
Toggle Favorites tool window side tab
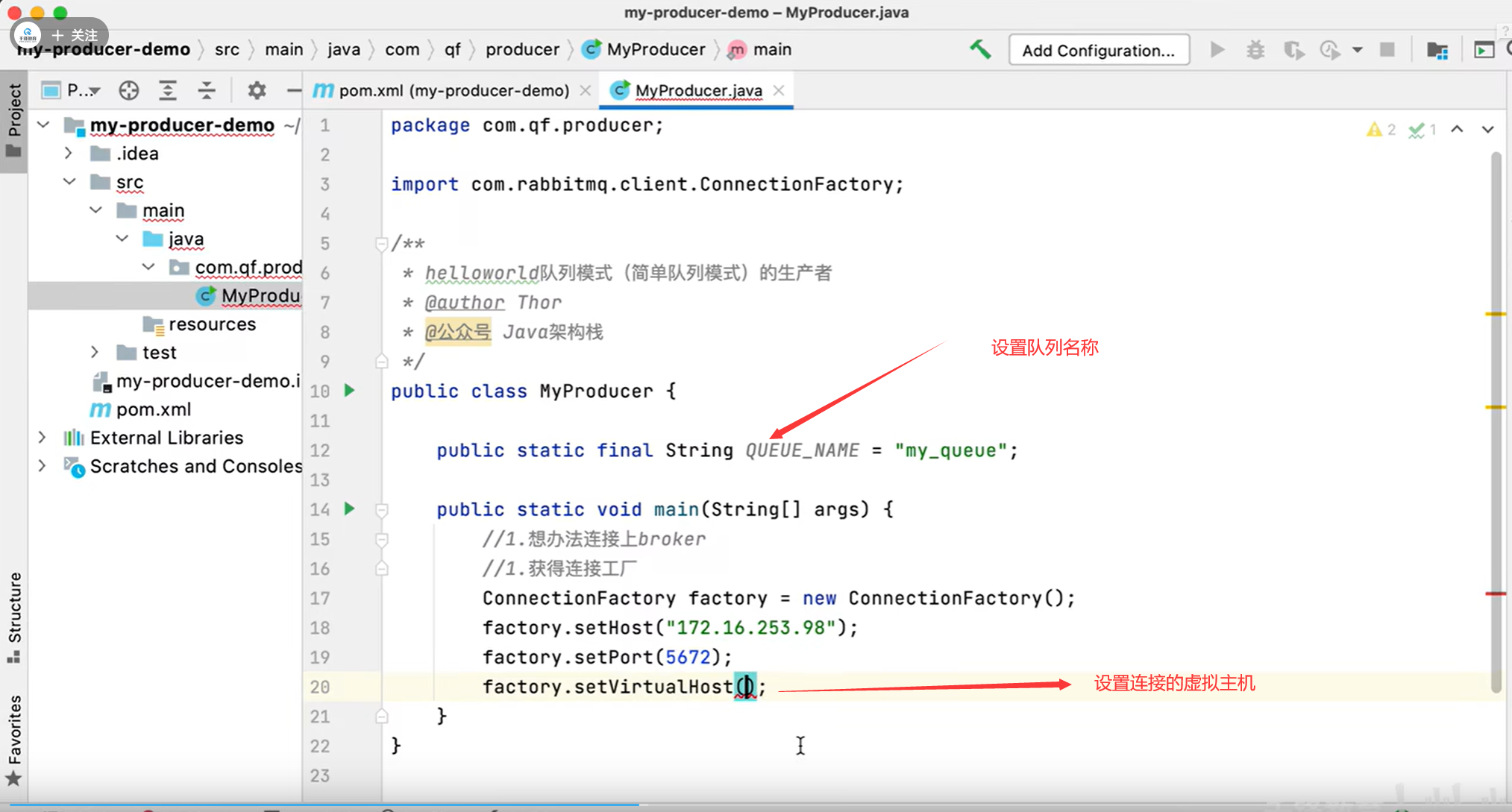13,738
